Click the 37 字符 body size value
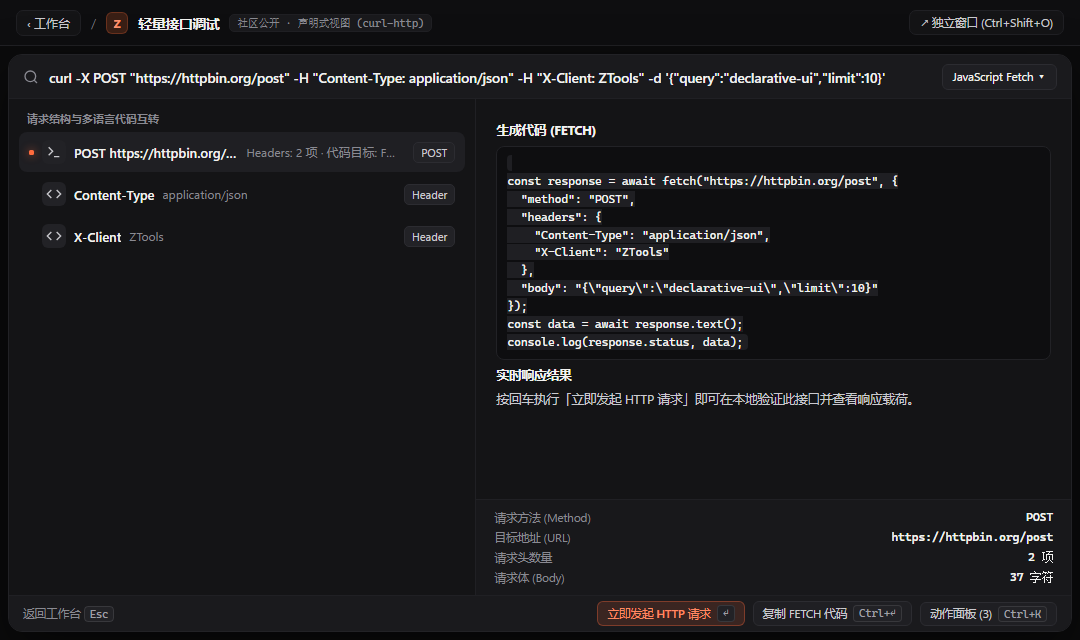 1031,577
